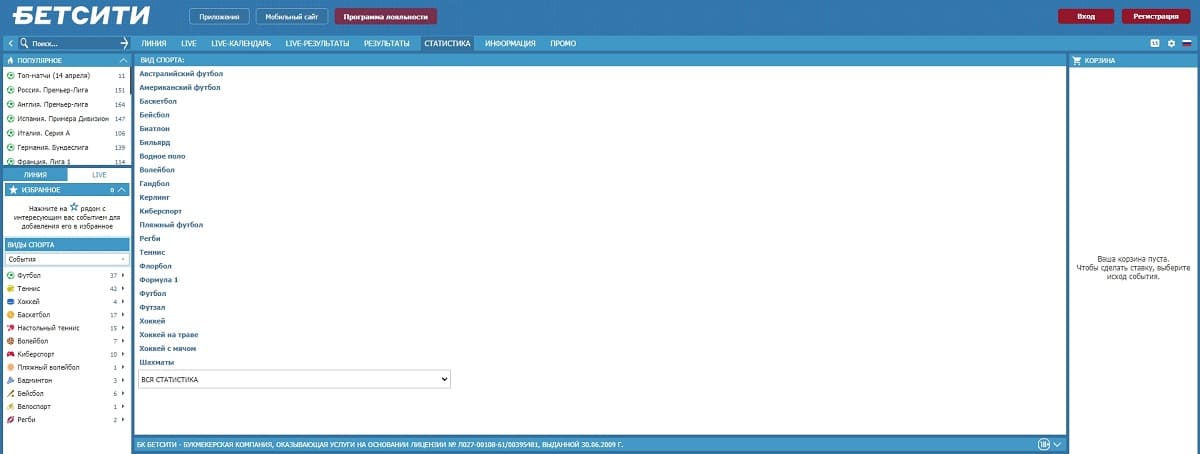The width and height of the screenshot is (1200, 454).
Task: Focus the Поиск search field
Action: click(72, 44)
